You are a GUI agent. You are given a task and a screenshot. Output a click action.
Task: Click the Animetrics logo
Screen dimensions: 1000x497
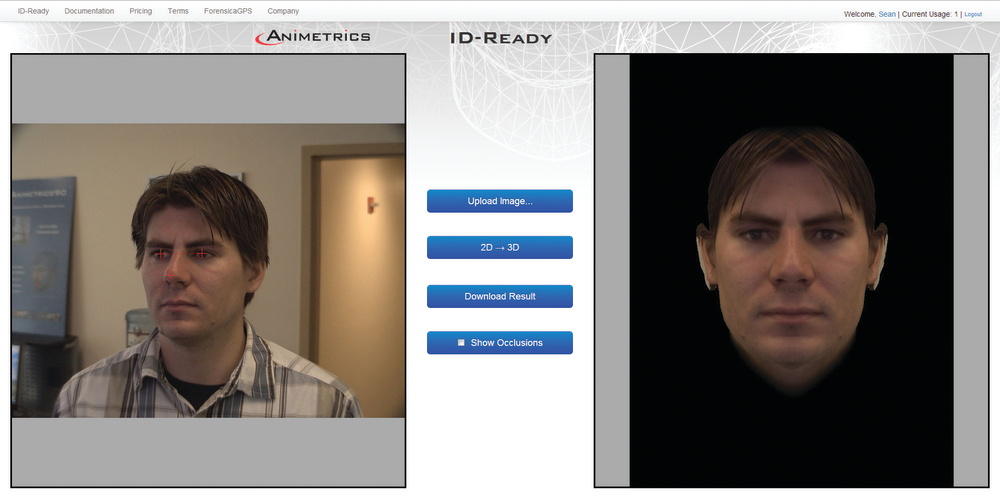point(312,37)
